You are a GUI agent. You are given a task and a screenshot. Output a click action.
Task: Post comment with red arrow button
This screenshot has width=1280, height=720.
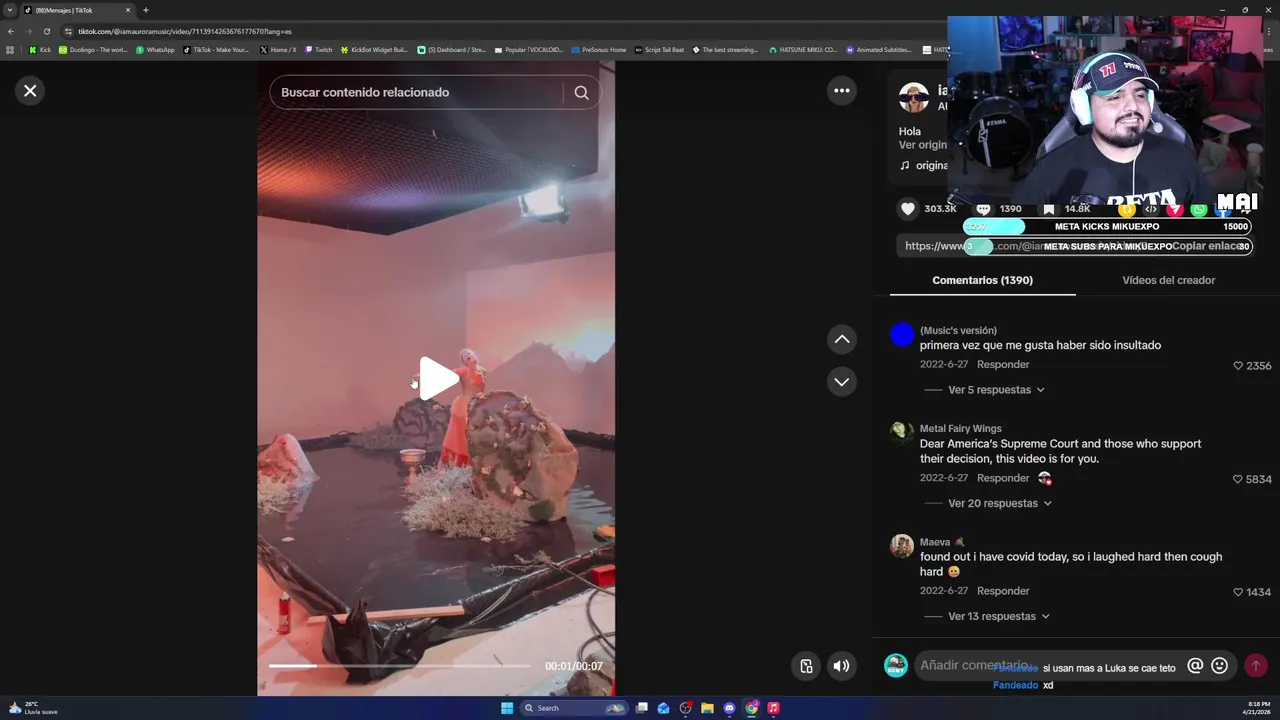click(x=1255, y=665)
